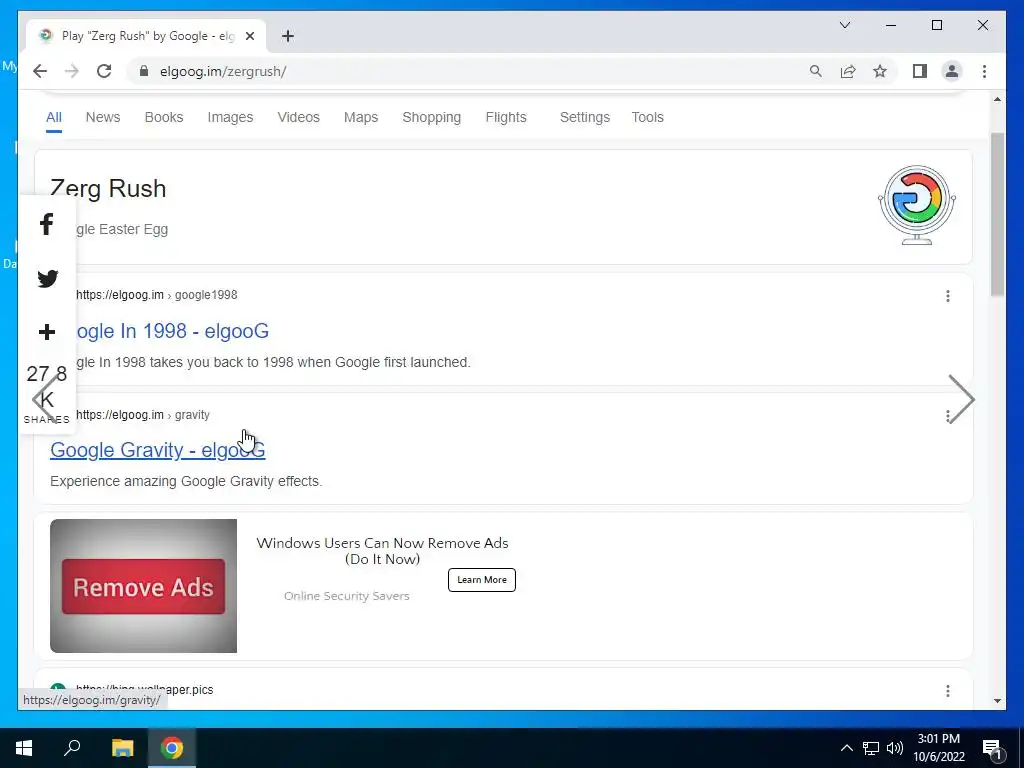Screen dimensions: 1024x768
Task: Share on Facebook via the sidebar icon
Action: tap(46, 224)
